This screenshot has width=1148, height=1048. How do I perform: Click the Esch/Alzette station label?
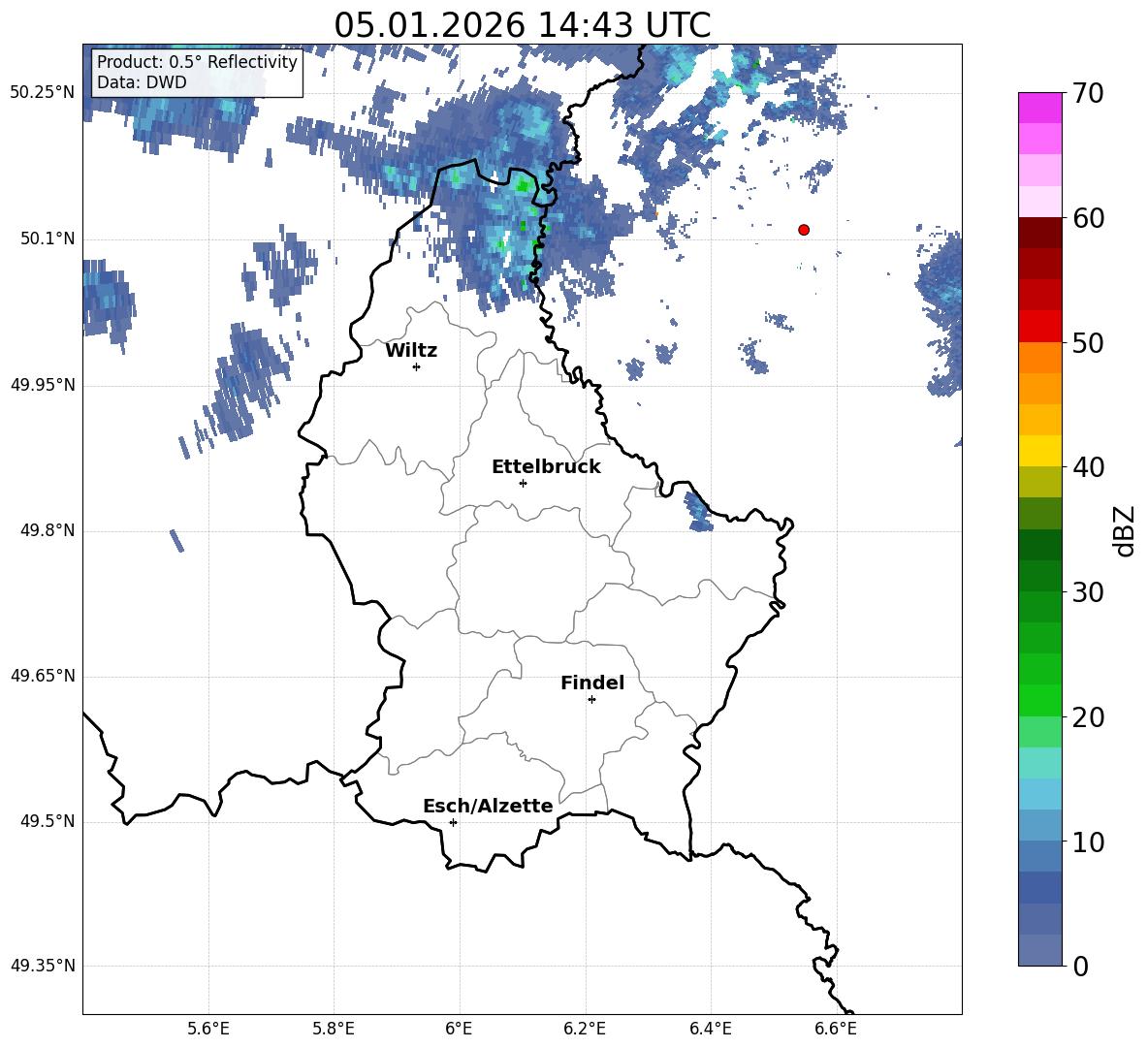click(x=488, y=806)
